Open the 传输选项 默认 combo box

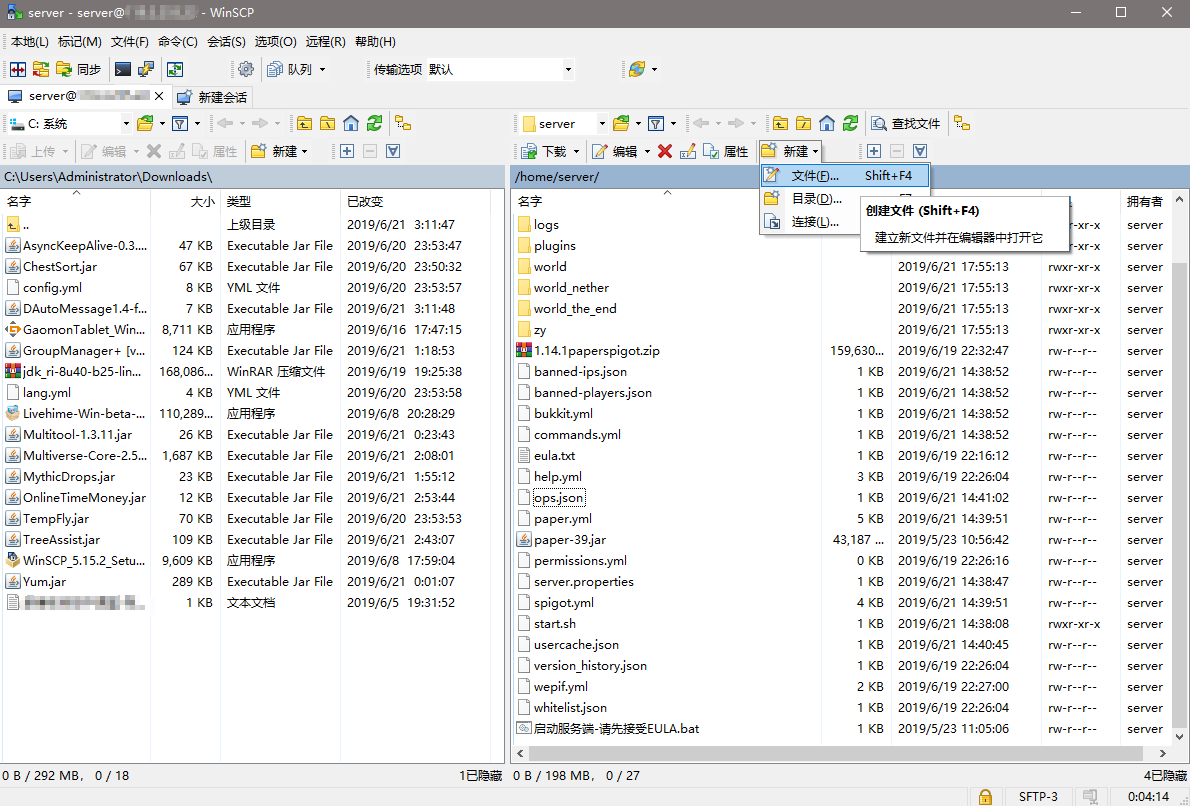501,69
